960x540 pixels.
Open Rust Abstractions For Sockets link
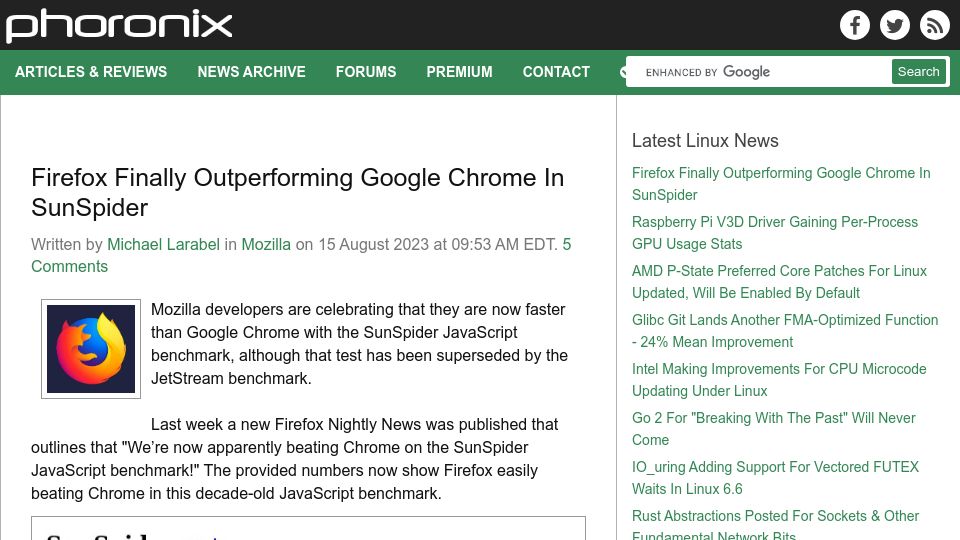[x=776, y=523]
